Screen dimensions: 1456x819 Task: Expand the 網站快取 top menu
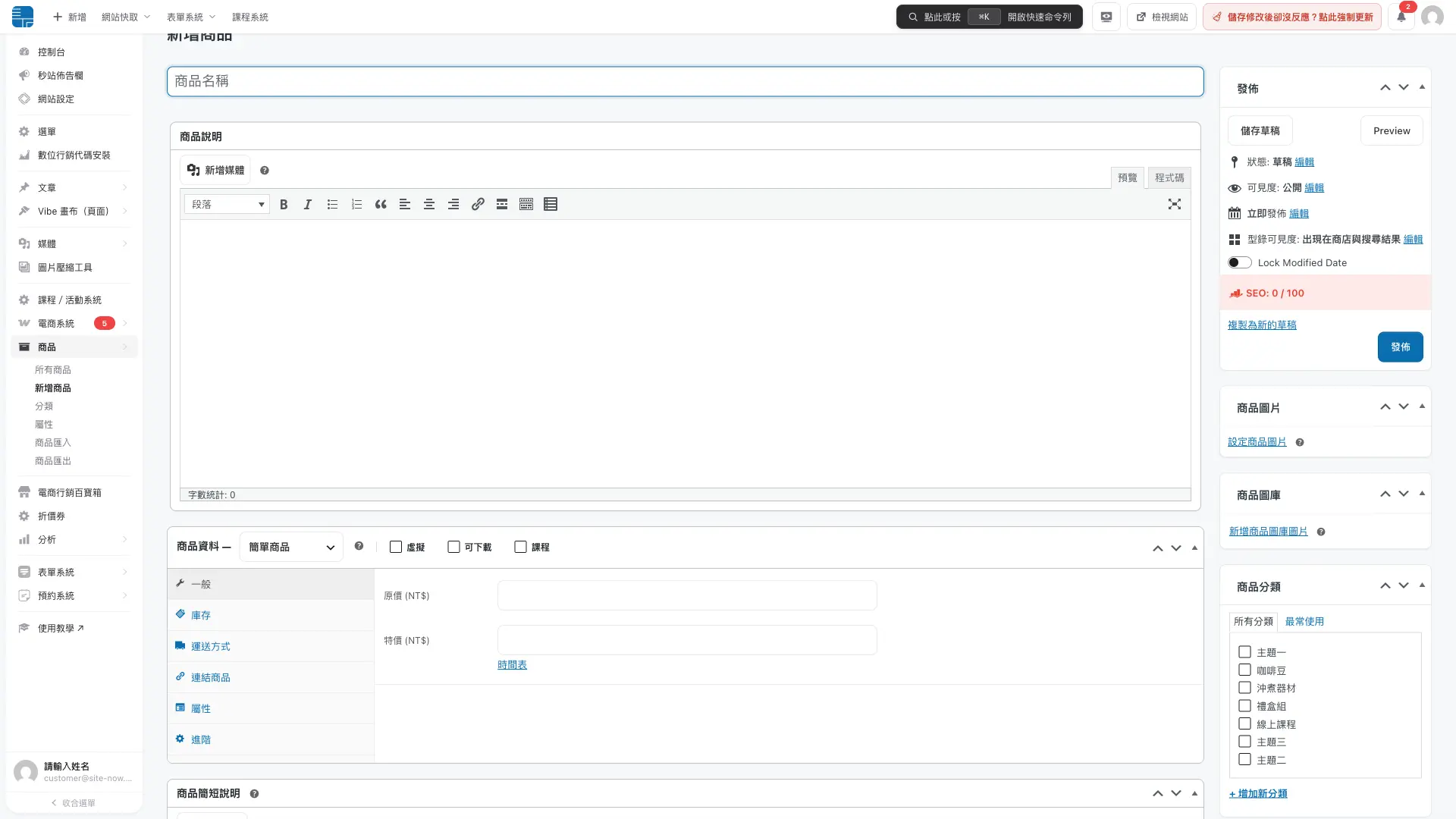pyautogui.click(x=126, y=17)
